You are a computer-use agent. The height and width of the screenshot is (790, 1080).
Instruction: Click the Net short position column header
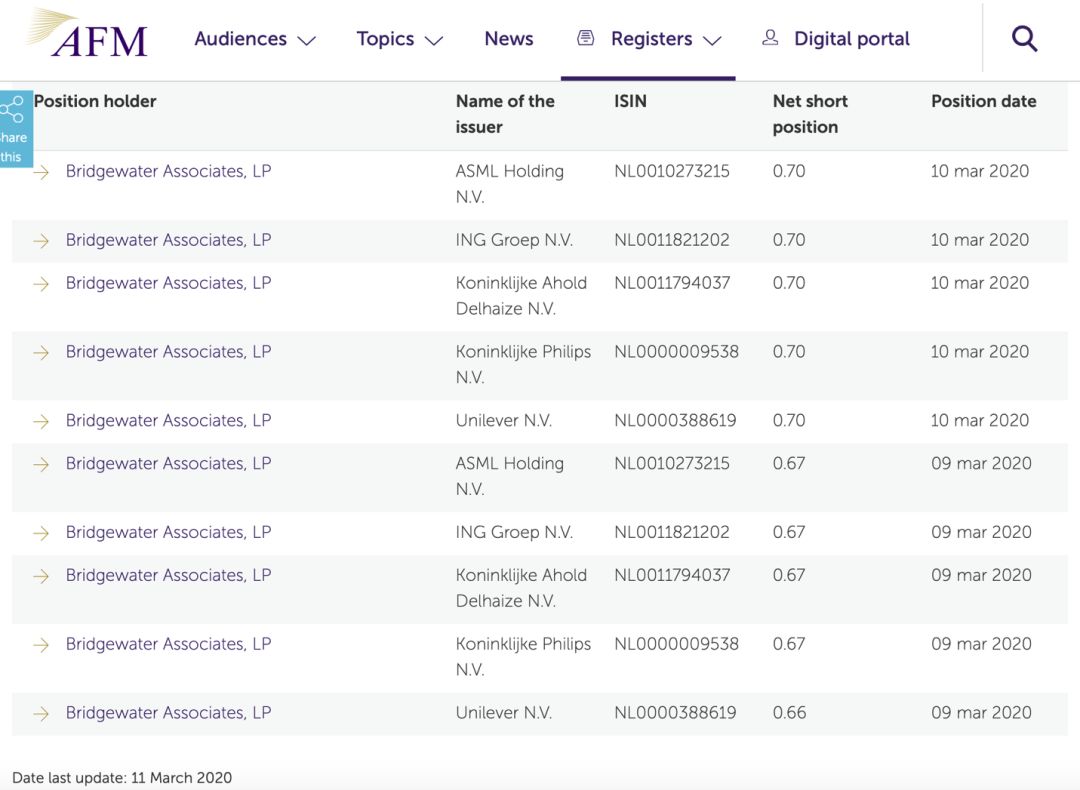point(809,114)
